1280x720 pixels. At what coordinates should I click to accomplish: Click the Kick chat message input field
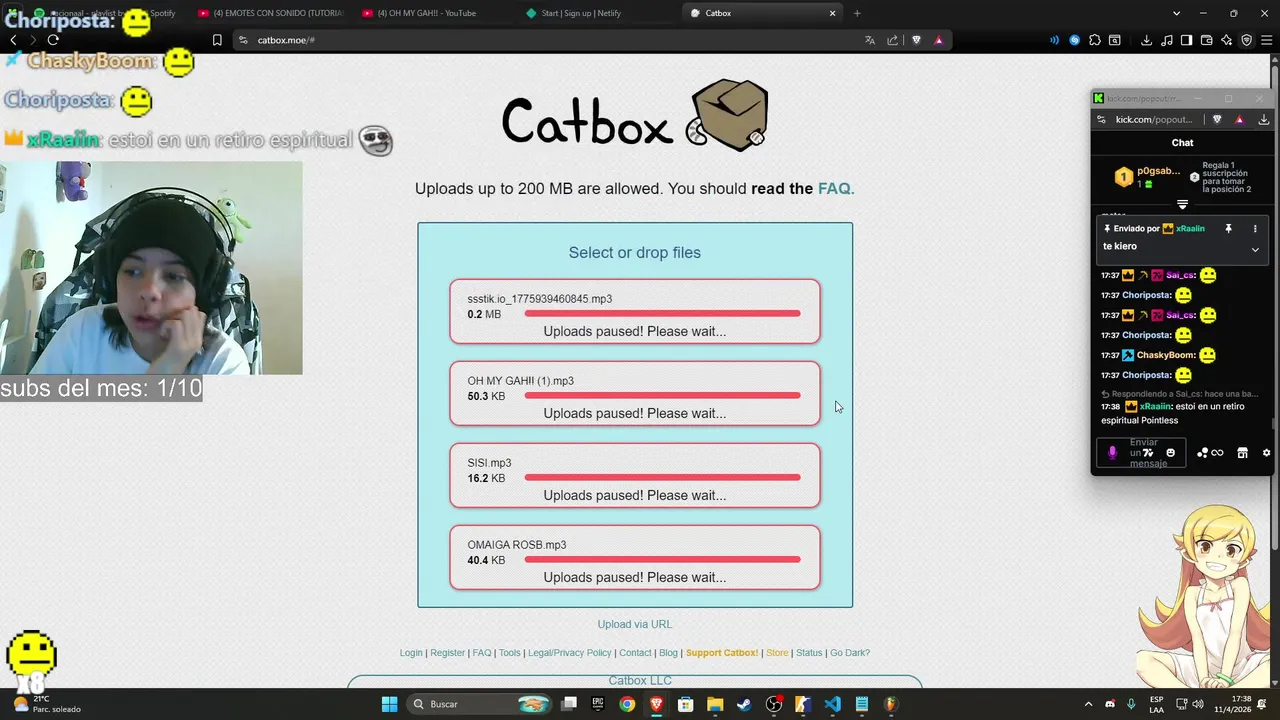point(1141,453)
